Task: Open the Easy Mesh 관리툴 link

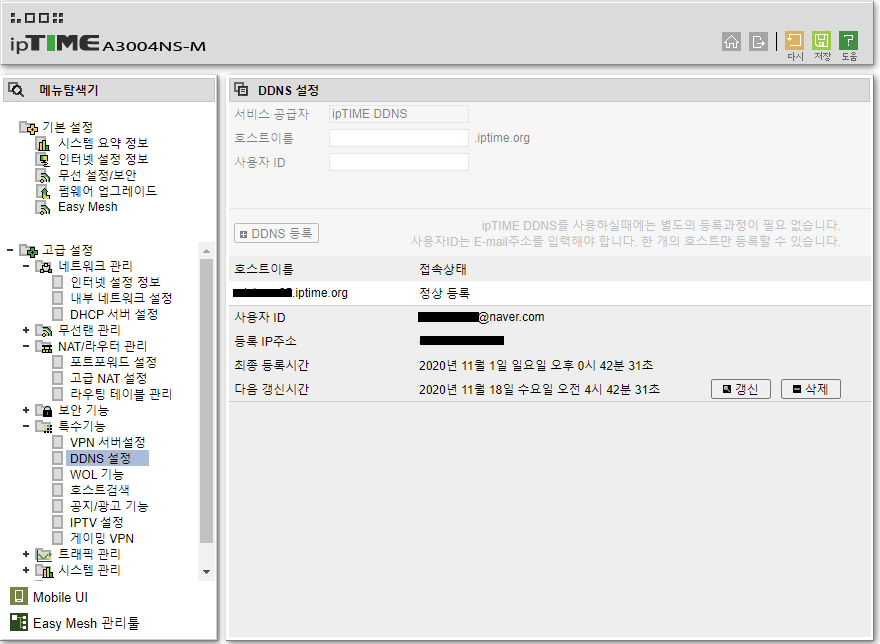Action: pos(86,623)
